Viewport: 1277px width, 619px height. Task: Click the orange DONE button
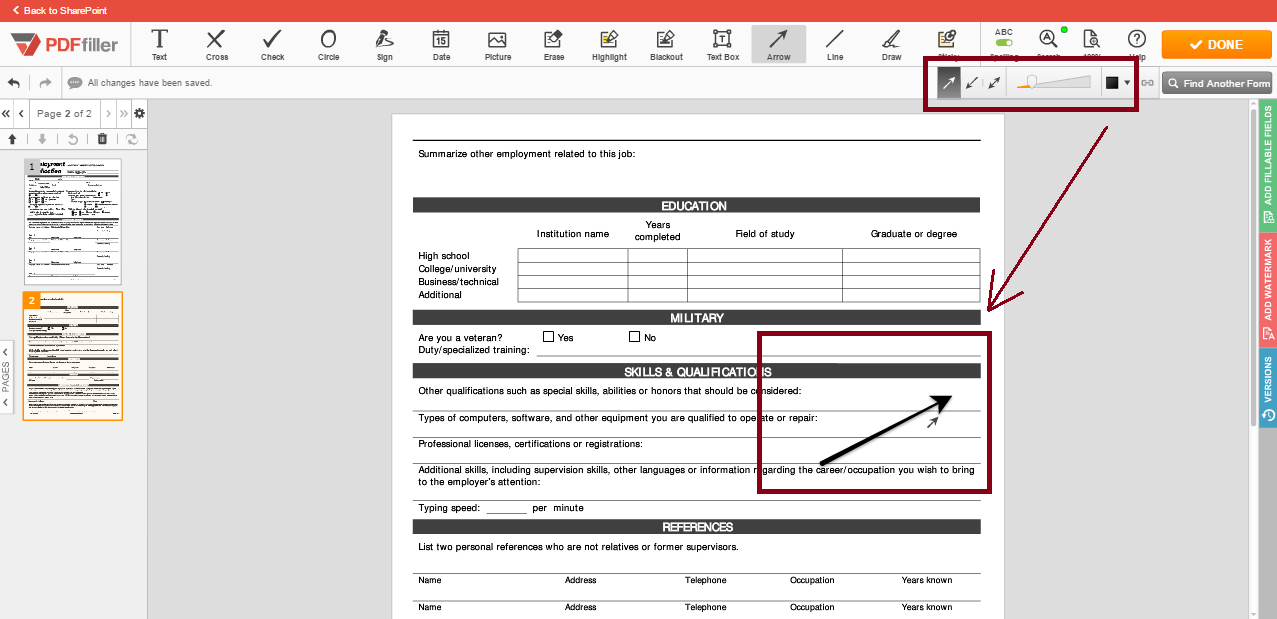pos(1216,44)
